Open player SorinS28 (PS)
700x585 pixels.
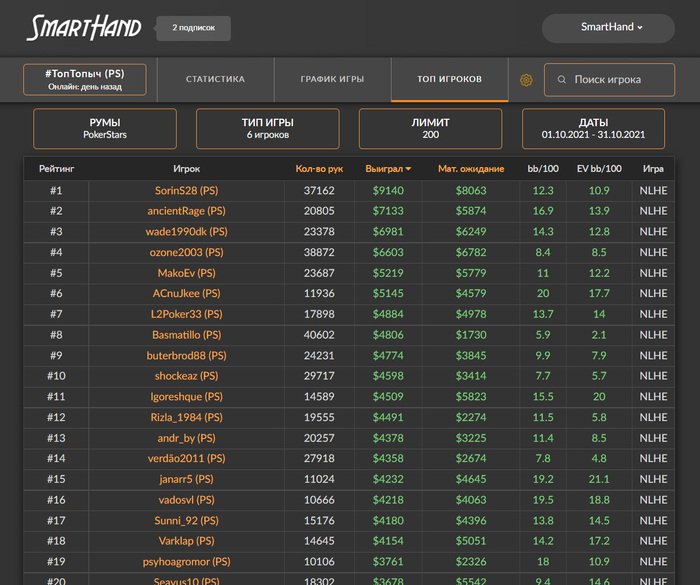coord(186,190)
